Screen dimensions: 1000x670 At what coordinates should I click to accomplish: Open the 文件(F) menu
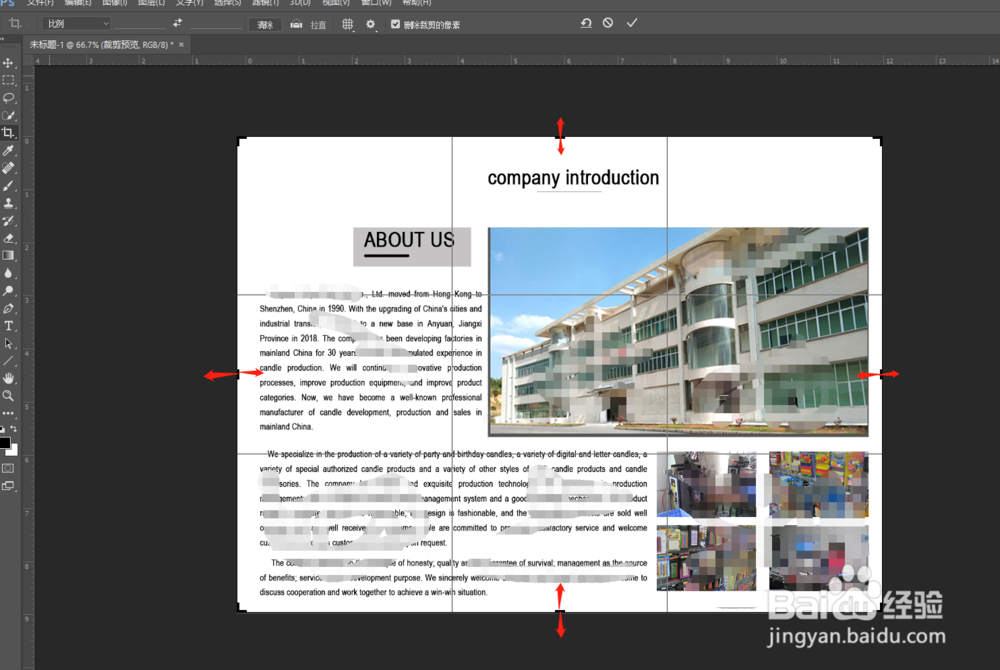pos(41,3)
